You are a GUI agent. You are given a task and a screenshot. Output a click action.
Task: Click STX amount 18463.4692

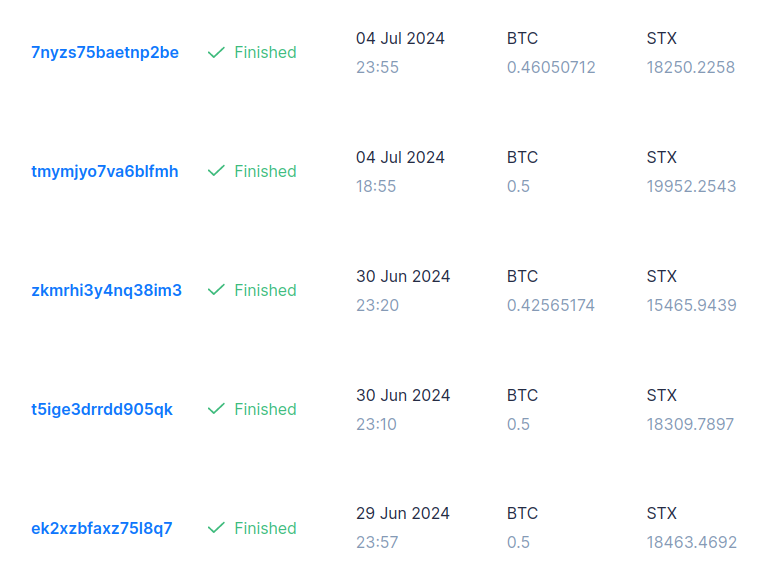coord(691,543)
